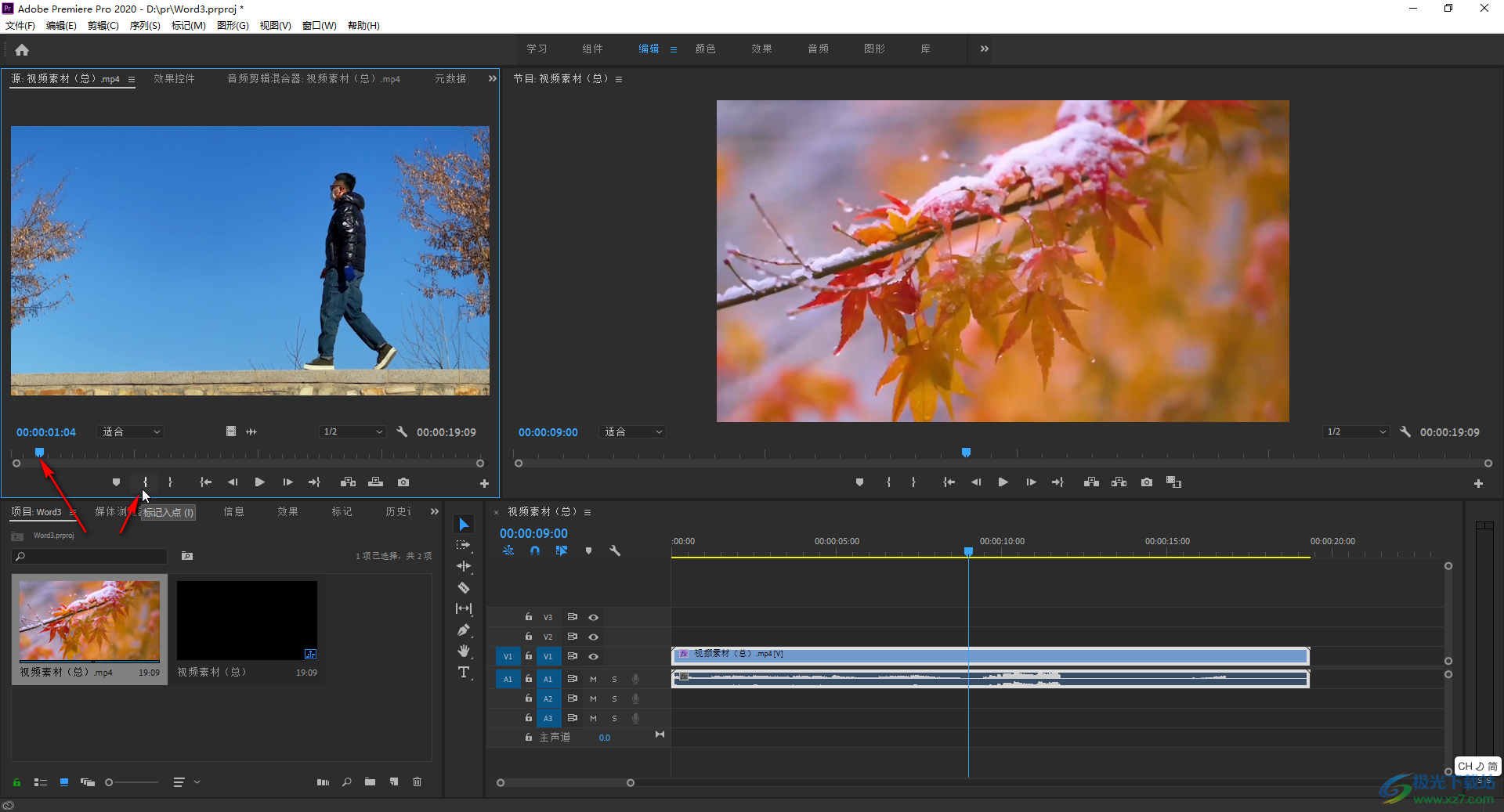
Task: Toggle insert sequences as nests option
Action: point(508,550)
